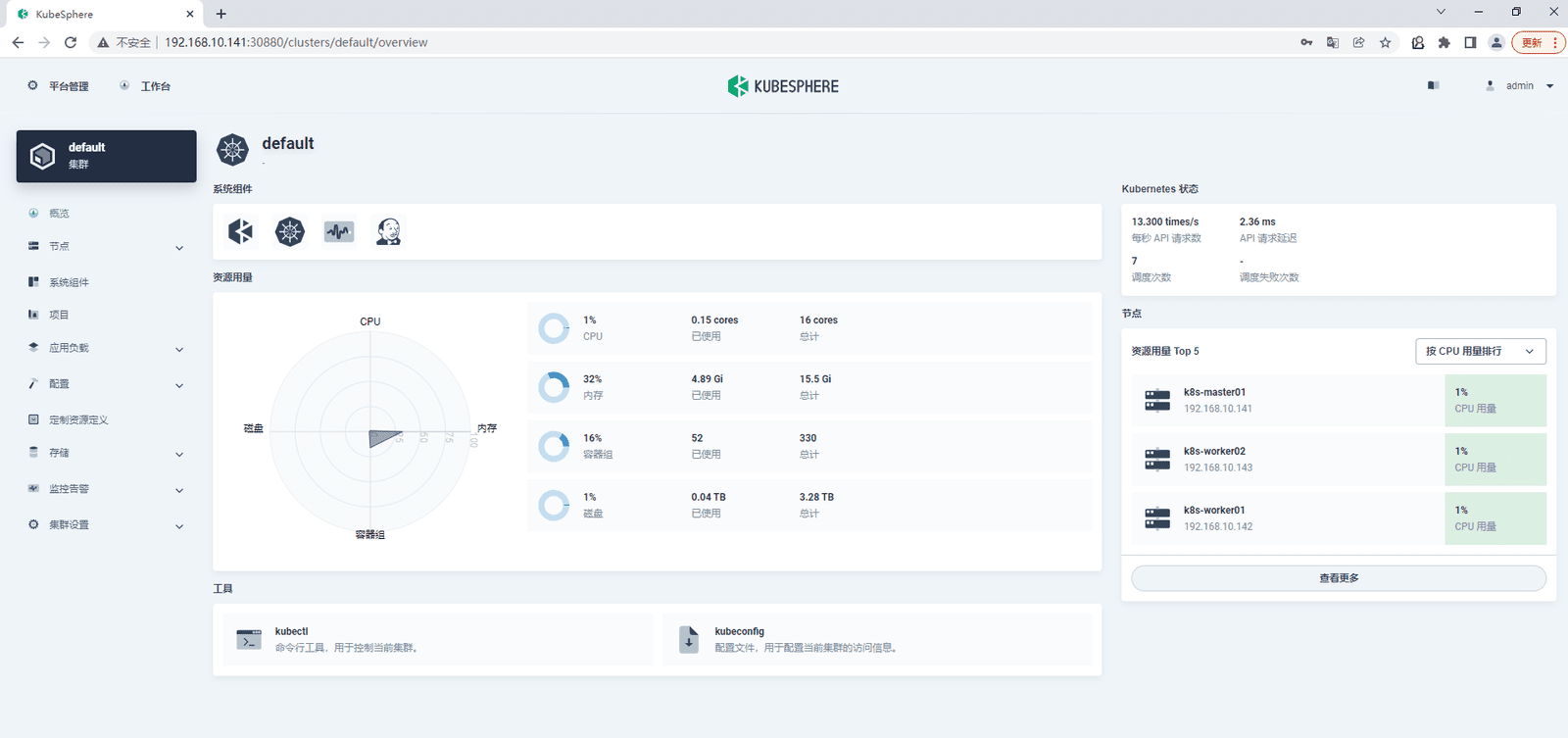Viewport: 1568px width, 738px height.
Task: Click the 13.300 times/s API requests value
Action: 1165,221
